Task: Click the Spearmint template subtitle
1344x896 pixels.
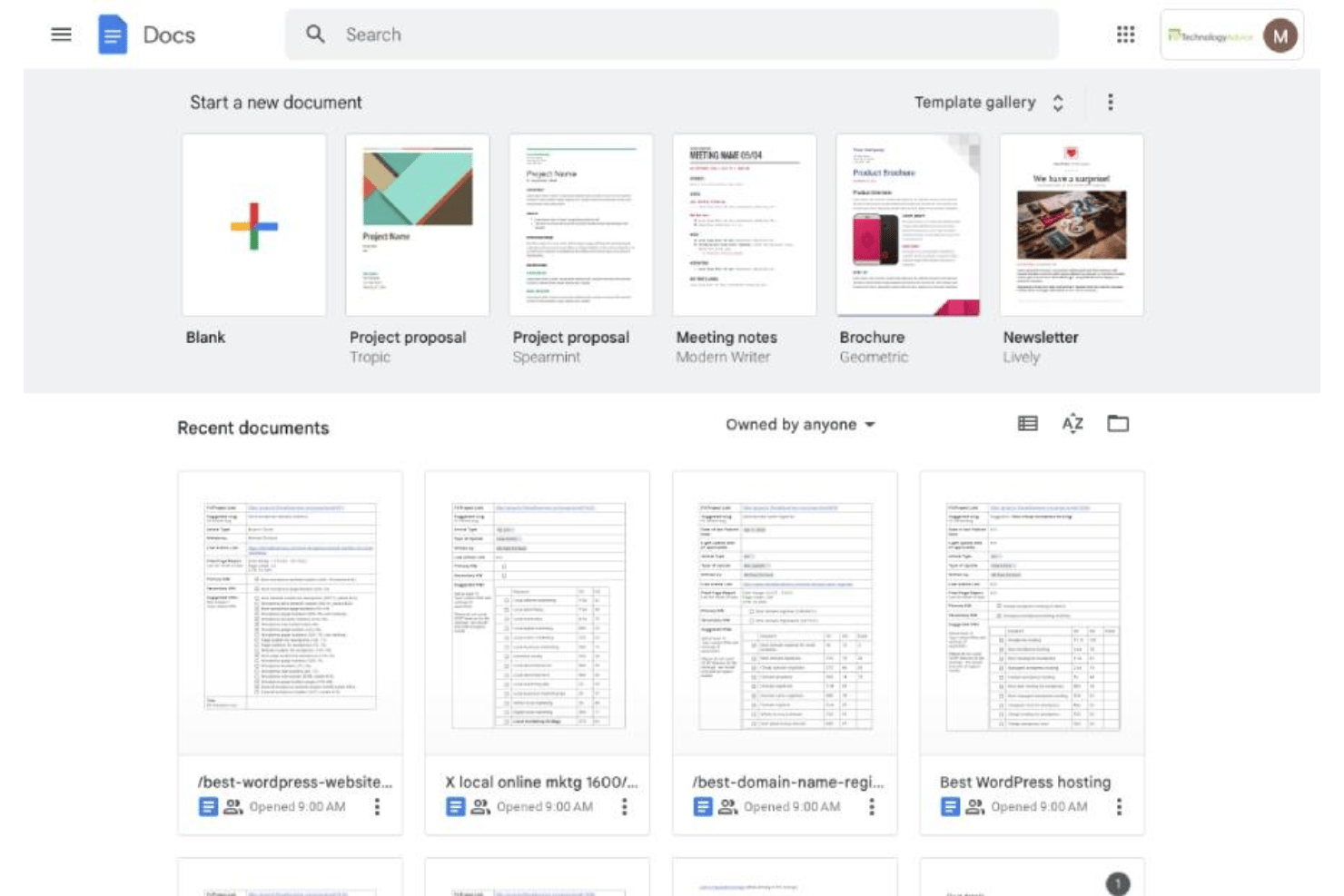Action: [x=546, y=357]
